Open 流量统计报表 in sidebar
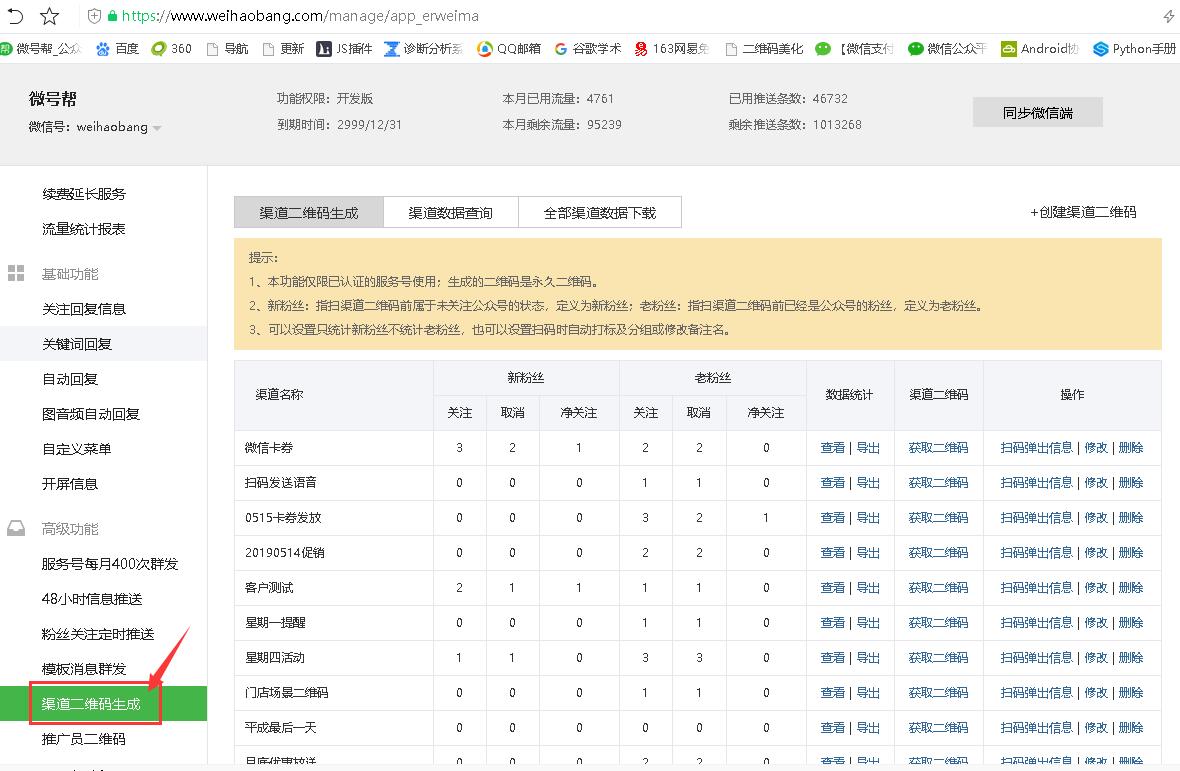Image resolution: width=1180 pixels, height=771 pixels. (x=84, y=229)
